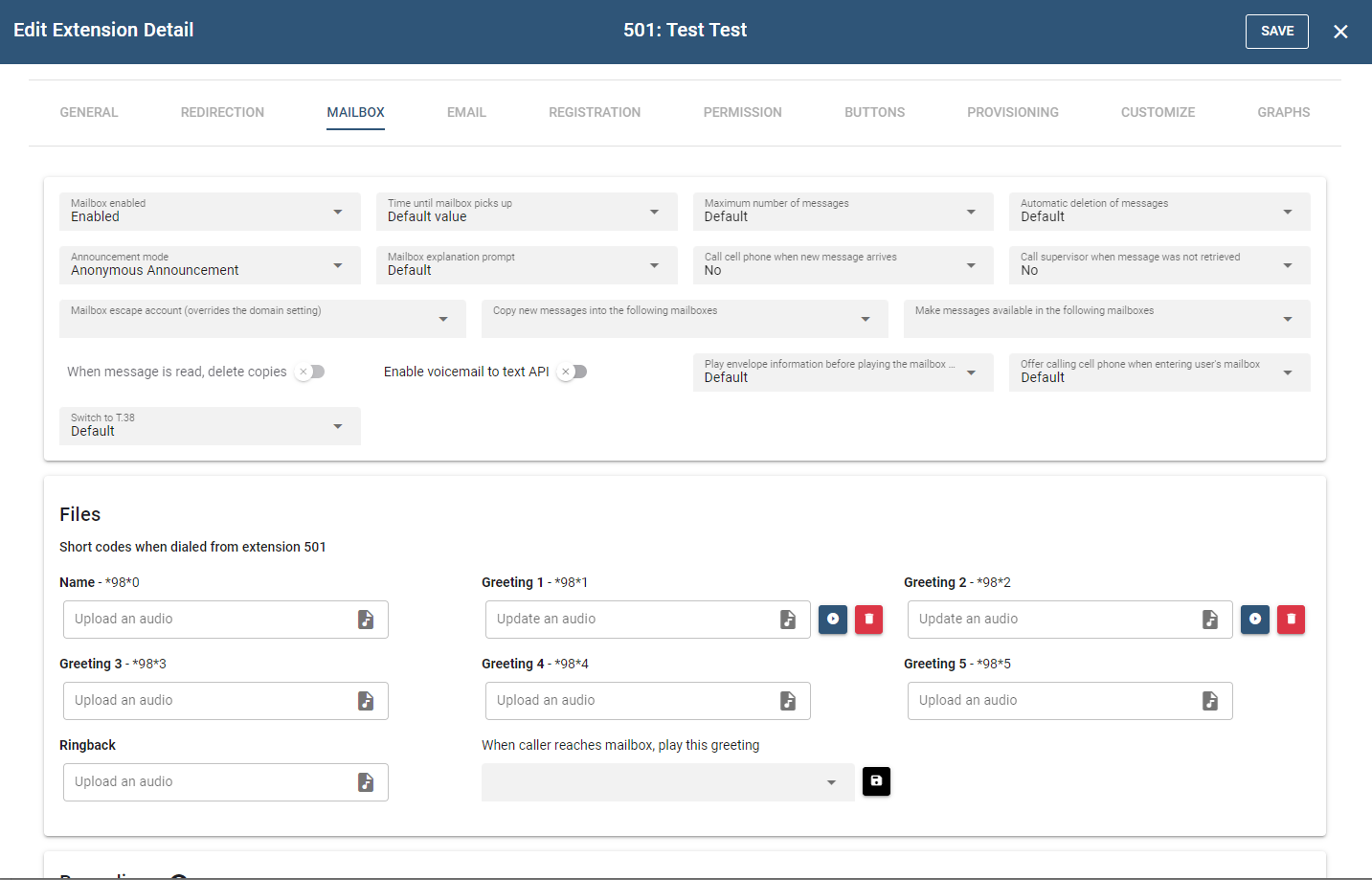The image size is (1372, 880).
Task: Click the Greeting 4 upload audio field
Action: click(632, 701)
